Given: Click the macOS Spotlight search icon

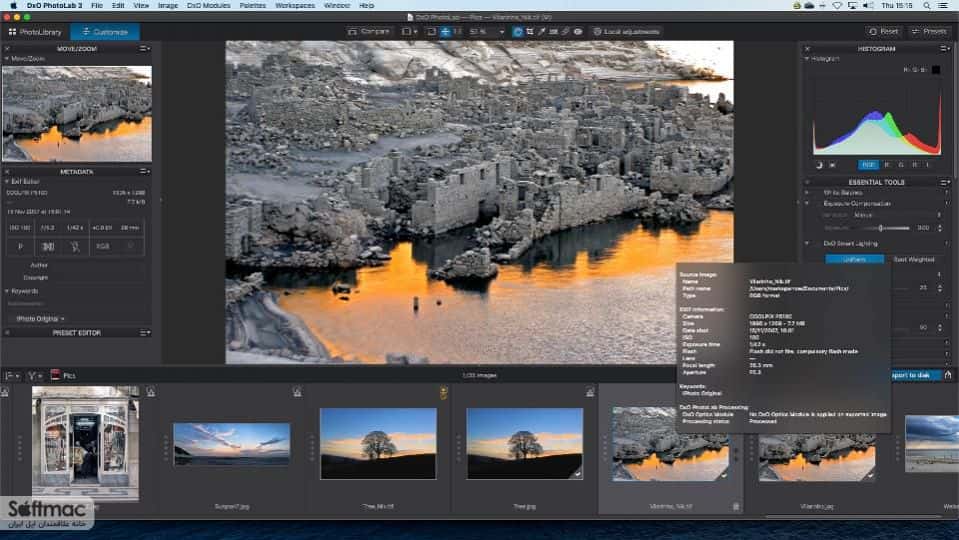Looking at the screenshot, I should (x=927, y=5).
